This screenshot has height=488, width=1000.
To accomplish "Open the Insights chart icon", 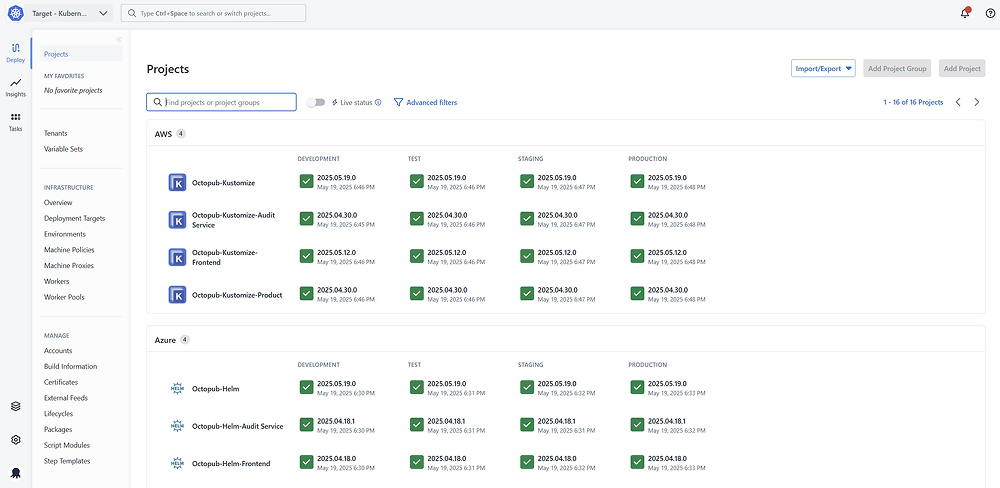I will pos(15,87).
